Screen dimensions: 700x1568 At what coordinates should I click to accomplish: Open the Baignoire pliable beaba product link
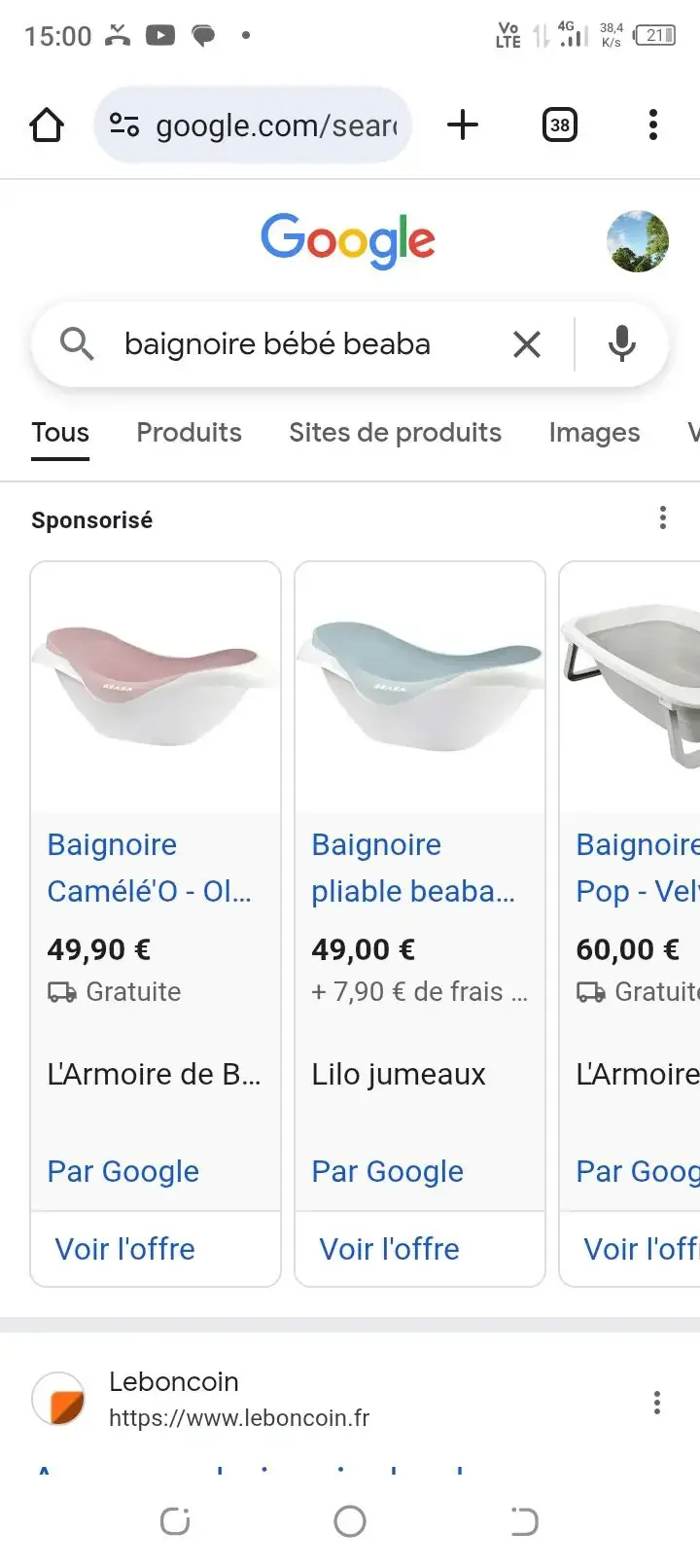tap(413, 868)
